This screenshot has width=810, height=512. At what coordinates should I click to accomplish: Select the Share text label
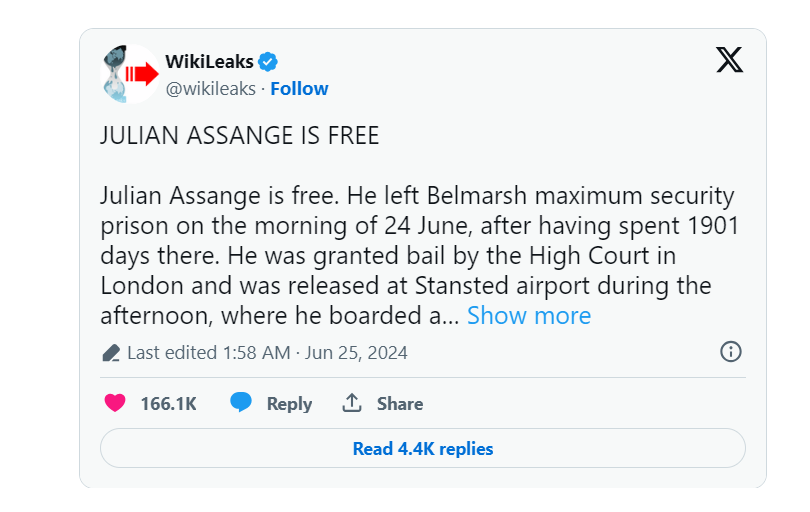point(400,404)
